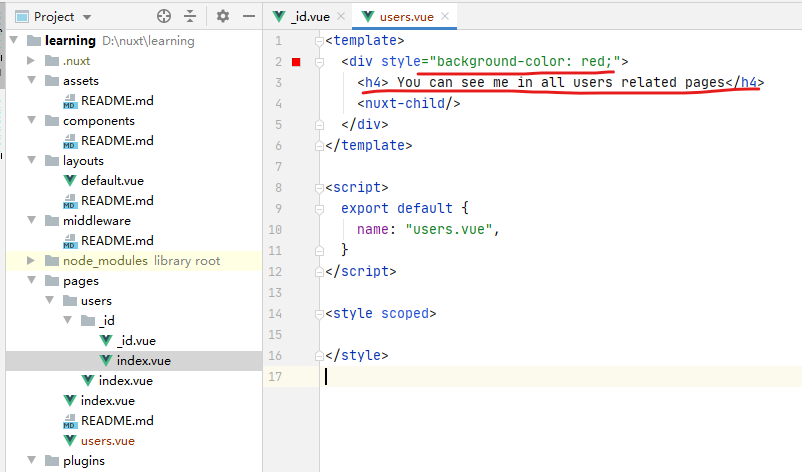The height and width of the screenshot is (472, 802).
Task: Click the Markdown icon of assets README.md
Action: pos(70,101)
